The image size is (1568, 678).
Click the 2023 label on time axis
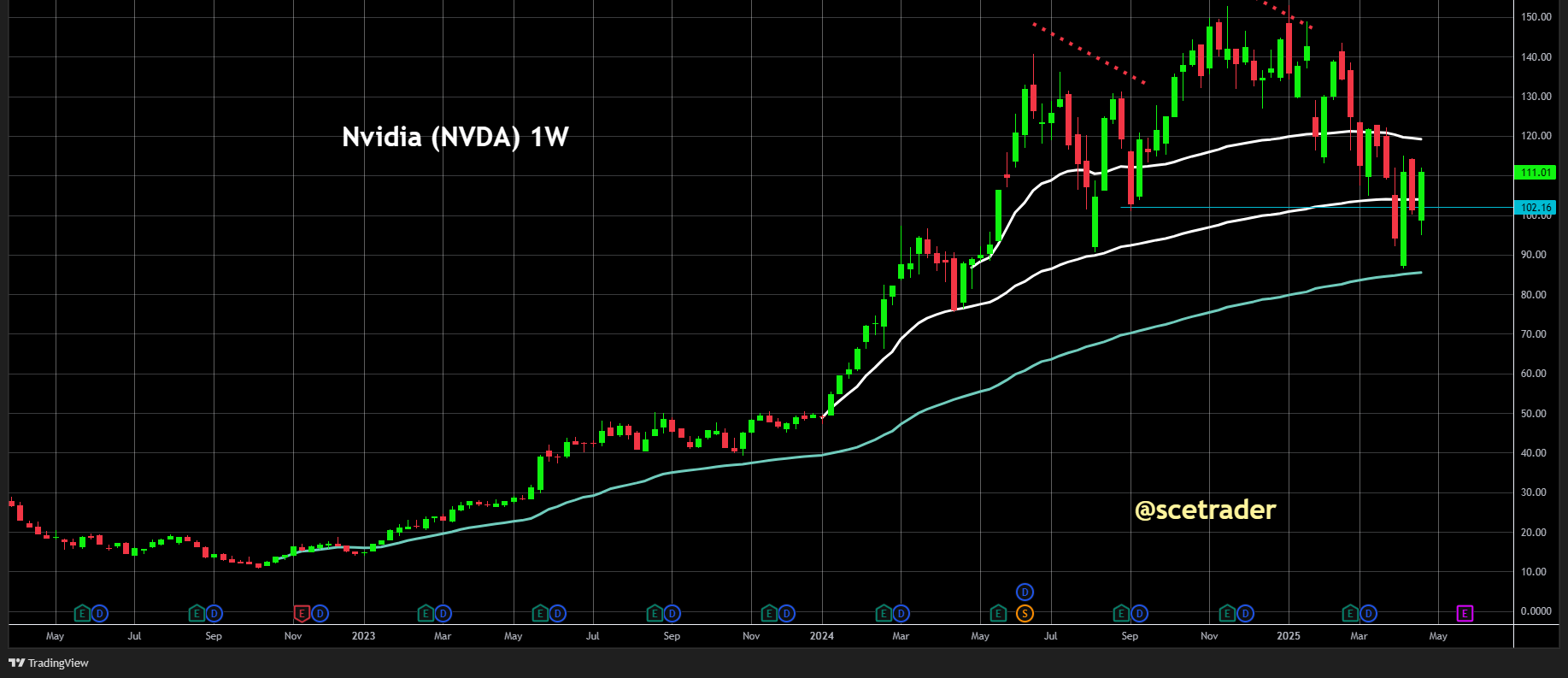click(x=363, y=636)
